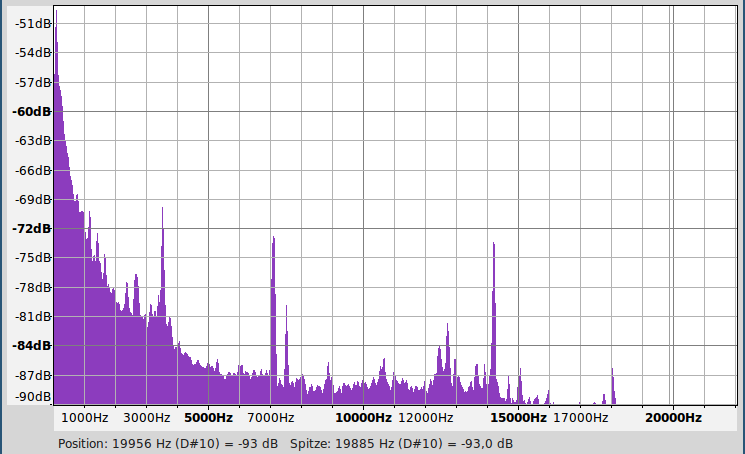Click the -90dB axis label

[x=33, y=397]
